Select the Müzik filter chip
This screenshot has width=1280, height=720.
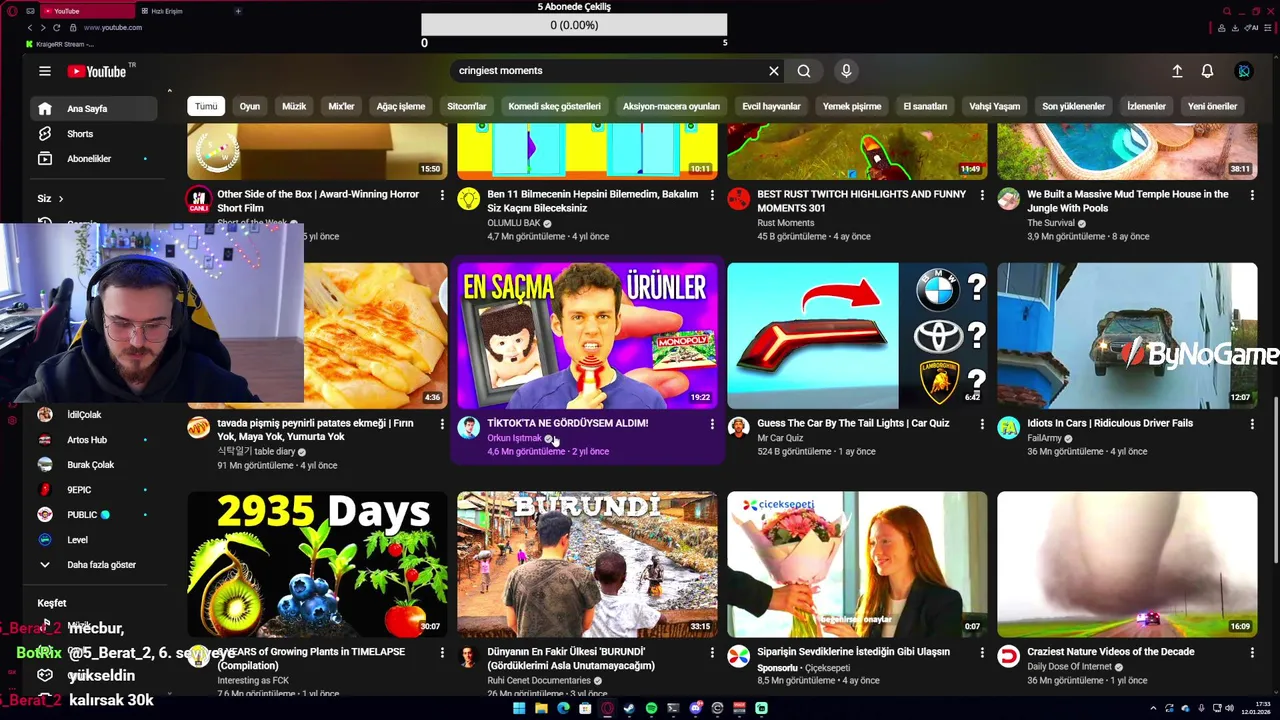point(294,106)
